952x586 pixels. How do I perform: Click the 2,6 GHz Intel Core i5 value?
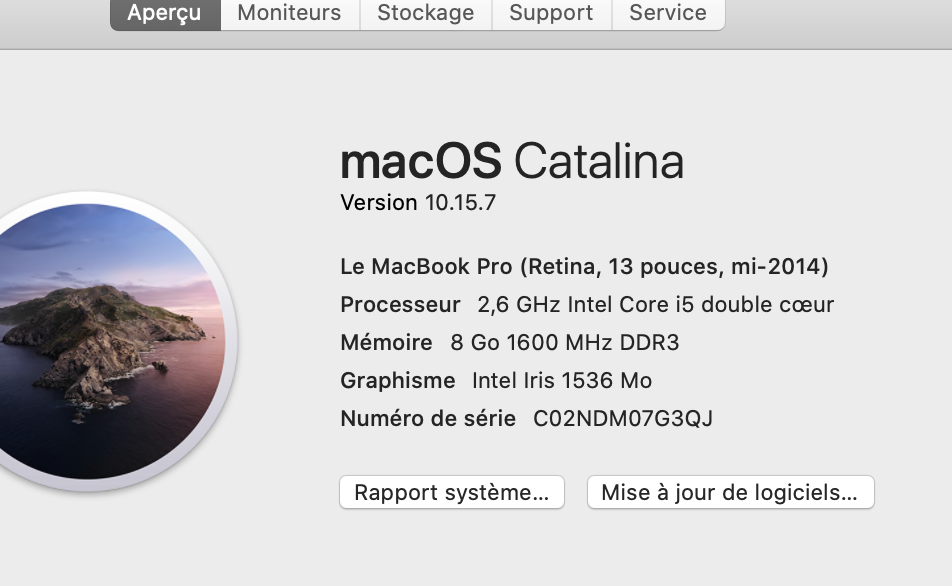click(655, 305)
